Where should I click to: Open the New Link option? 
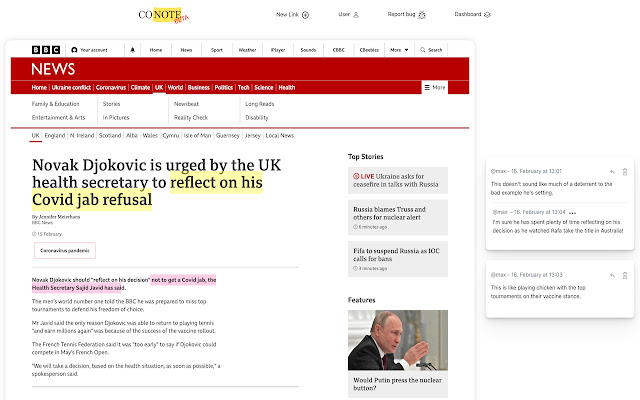tap(292, 15)
